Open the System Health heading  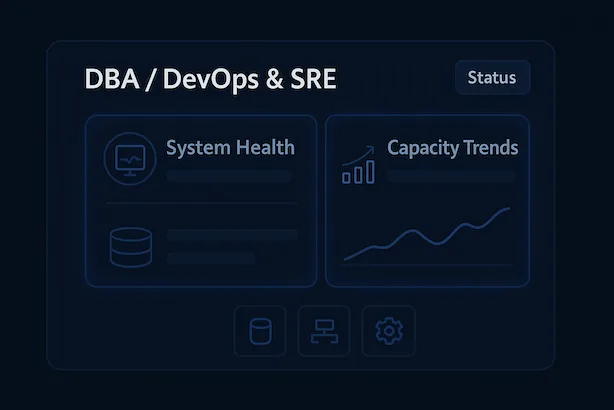click(230, 148)
